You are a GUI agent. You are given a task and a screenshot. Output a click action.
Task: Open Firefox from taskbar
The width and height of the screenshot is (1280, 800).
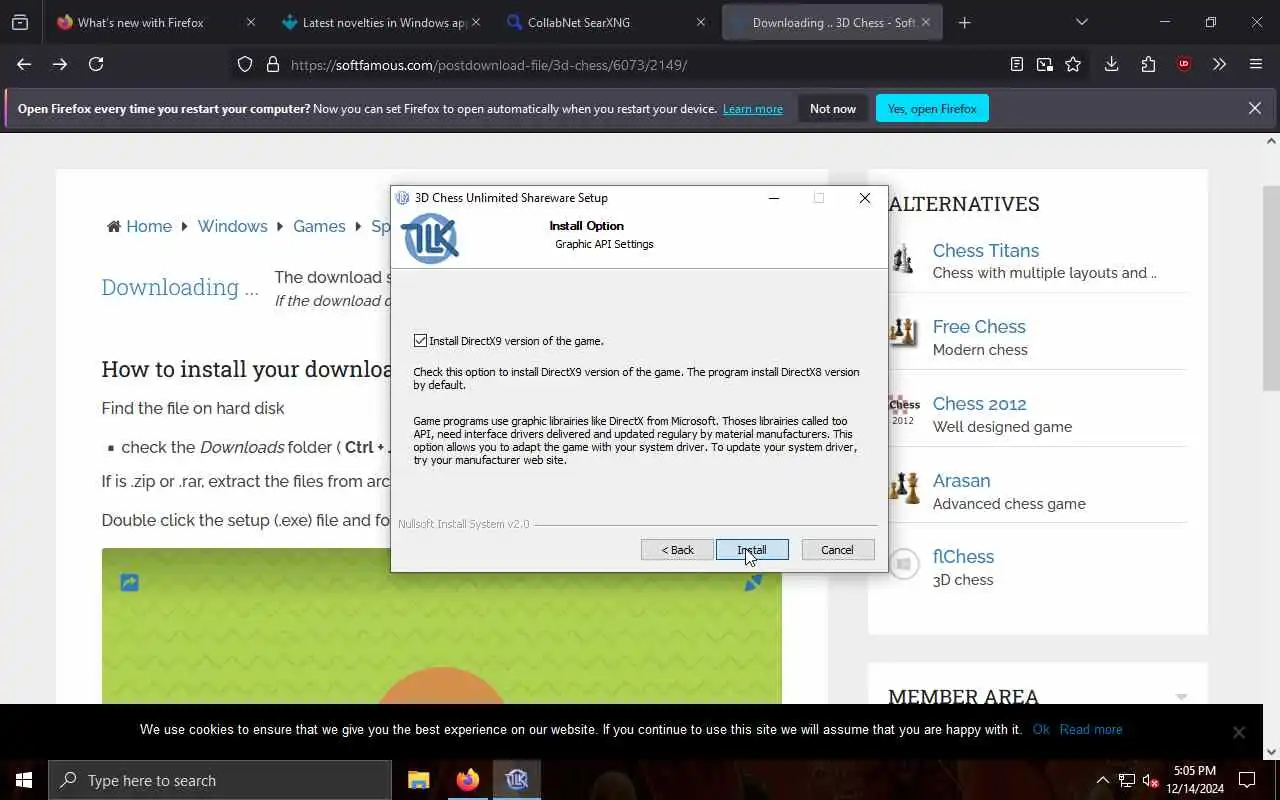tap(468, 780)
